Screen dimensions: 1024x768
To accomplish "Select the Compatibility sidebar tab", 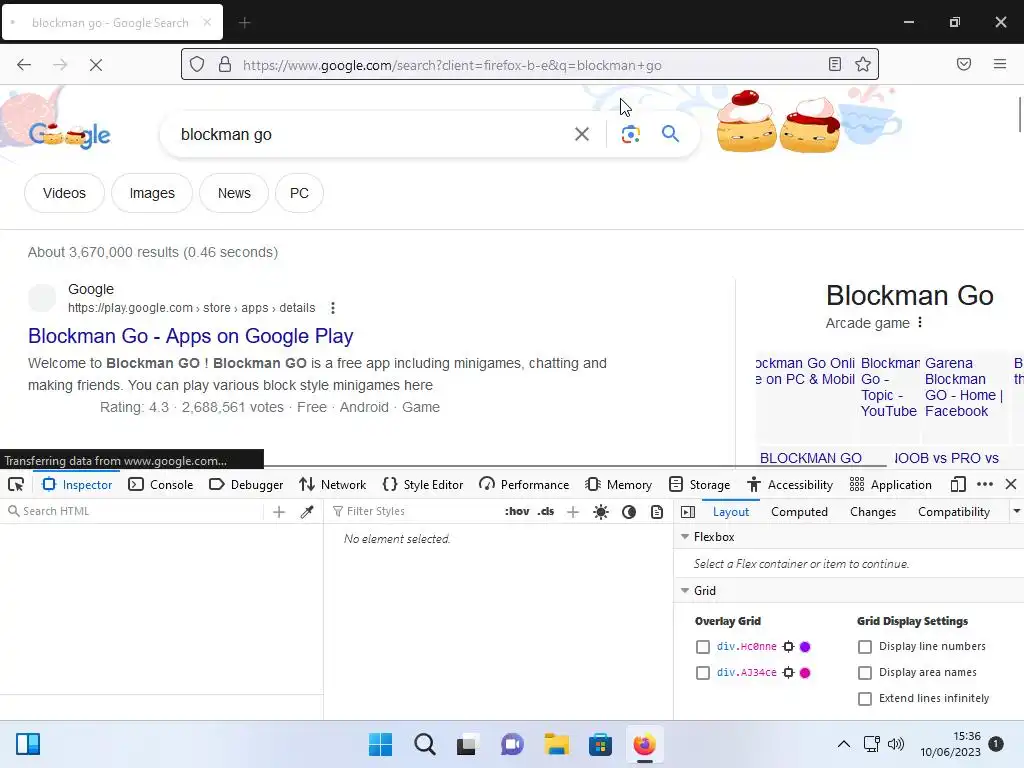I will coord(954,512).
